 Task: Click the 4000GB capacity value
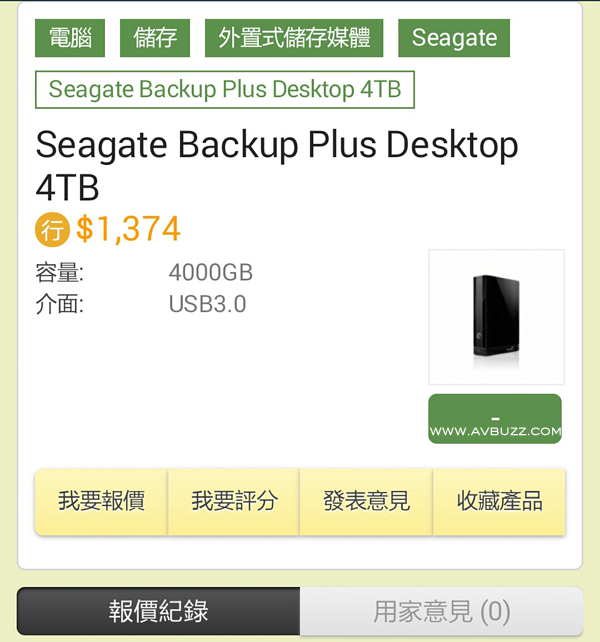click(211, 272)
